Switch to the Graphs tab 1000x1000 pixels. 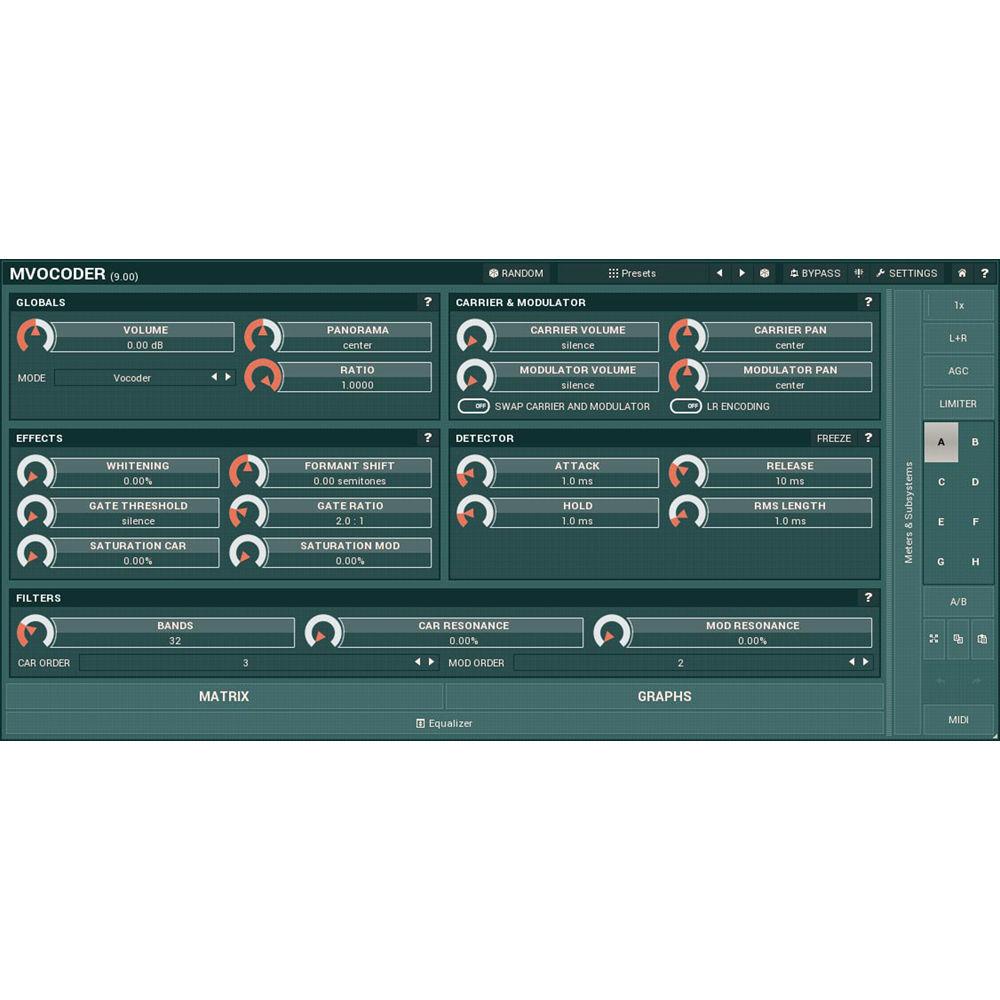(x=664, y=696)
